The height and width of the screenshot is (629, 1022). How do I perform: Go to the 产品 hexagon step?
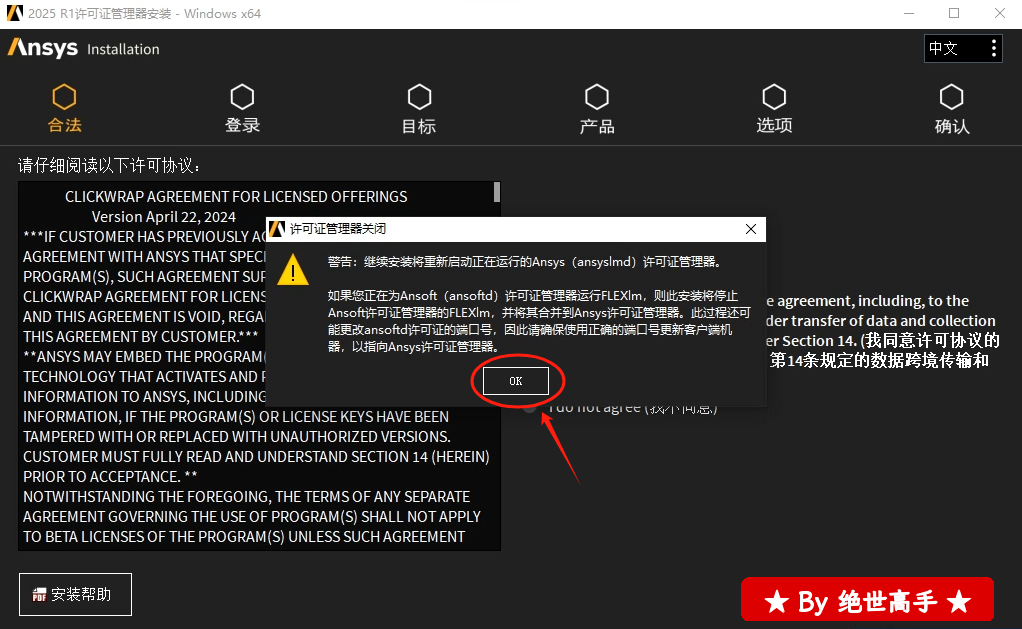click(x=597, y=97)
